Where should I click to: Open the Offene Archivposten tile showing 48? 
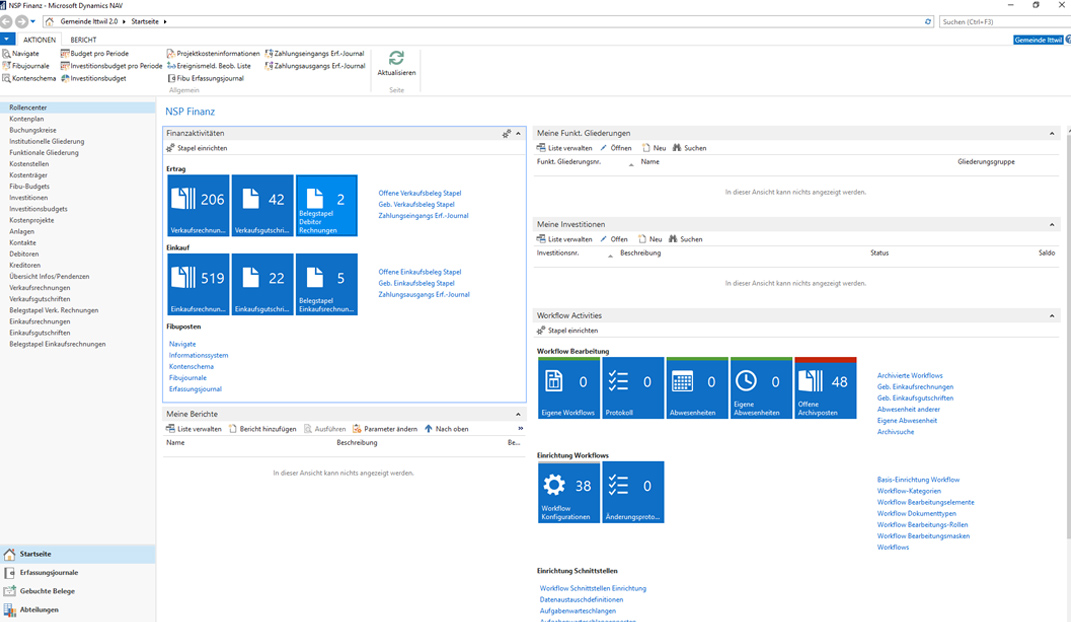tap(825, 388)
